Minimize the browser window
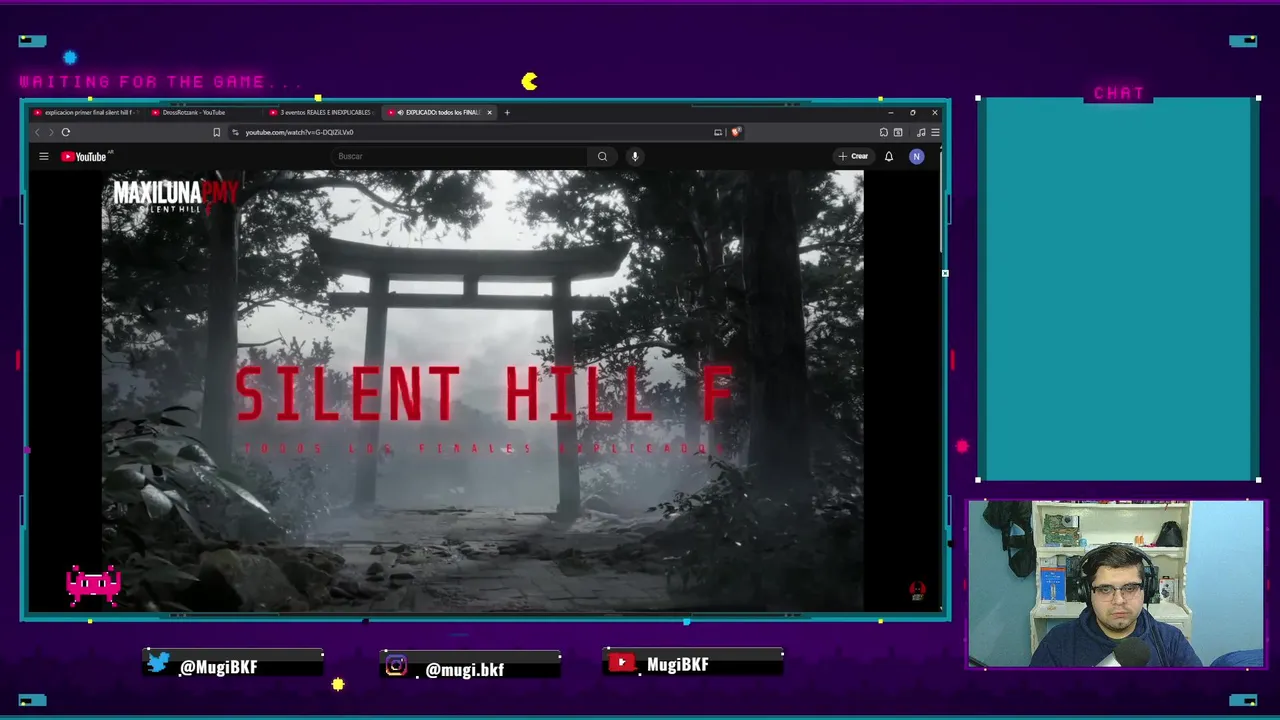 pos(890,112)
